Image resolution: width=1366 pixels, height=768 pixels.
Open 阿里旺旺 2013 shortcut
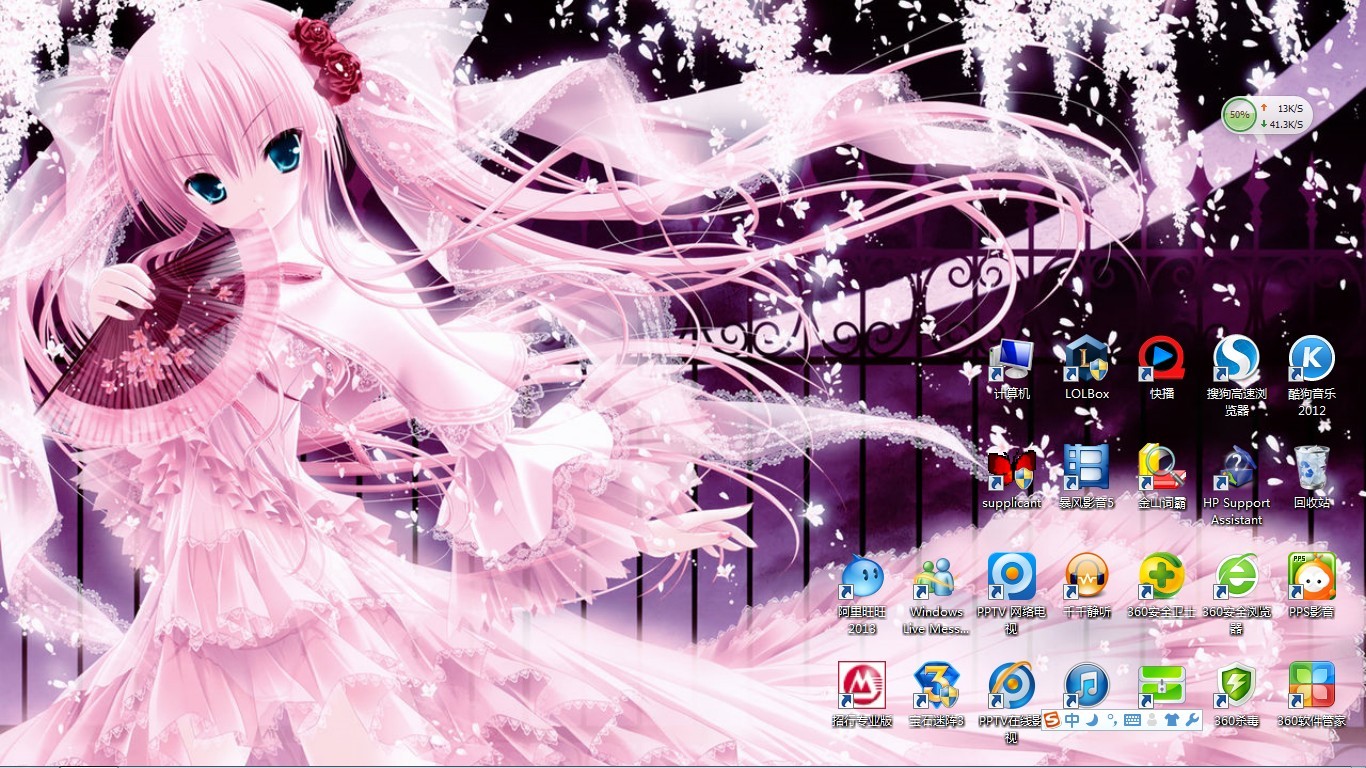click(x=862, y=595)
